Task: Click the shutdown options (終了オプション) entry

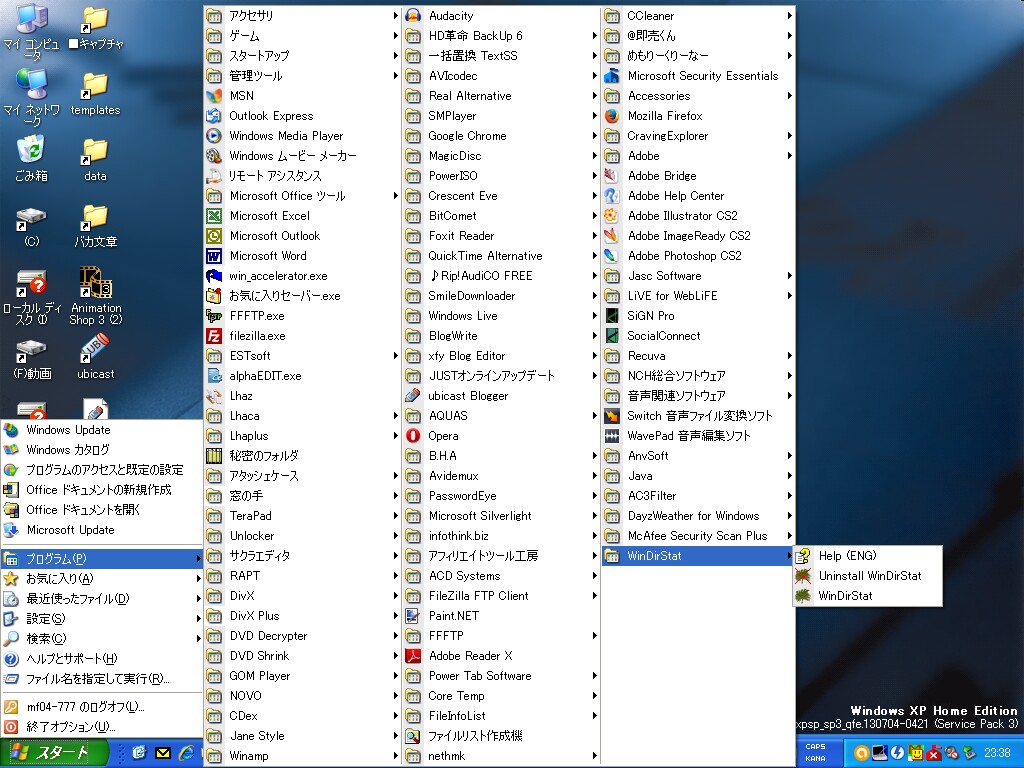Action: pos(101,726)
